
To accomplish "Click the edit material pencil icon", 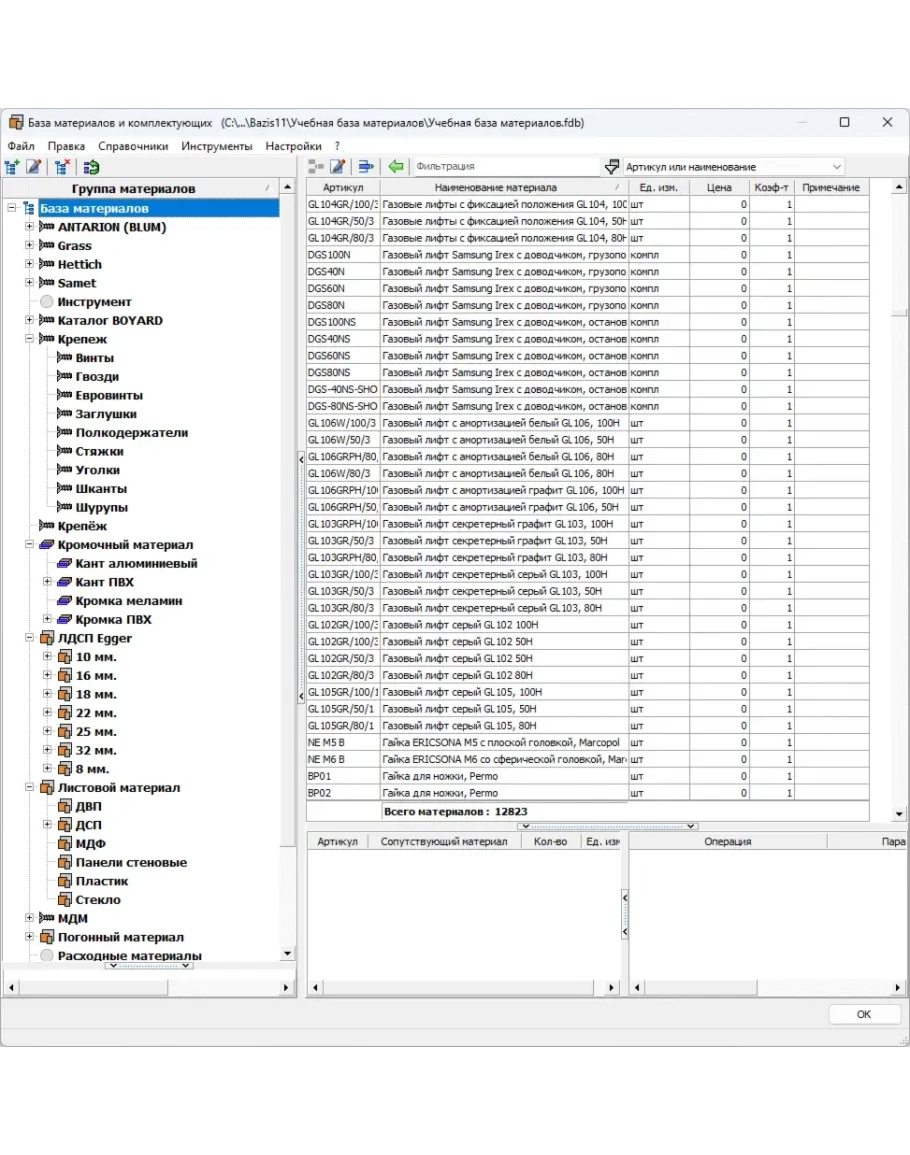I will pos(338,167).
